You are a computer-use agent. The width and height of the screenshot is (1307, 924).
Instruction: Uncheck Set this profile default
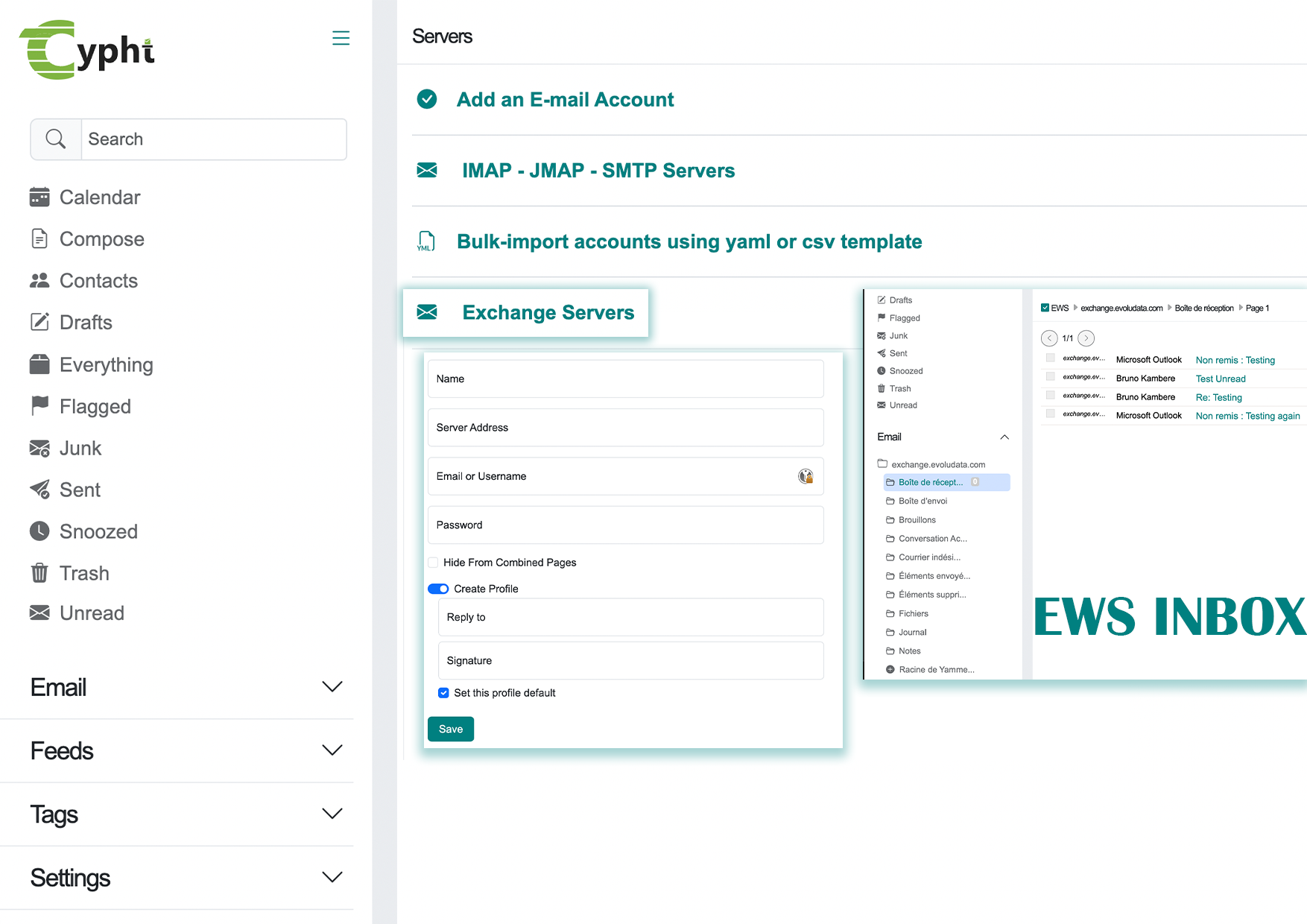click(x=443, y=693)
